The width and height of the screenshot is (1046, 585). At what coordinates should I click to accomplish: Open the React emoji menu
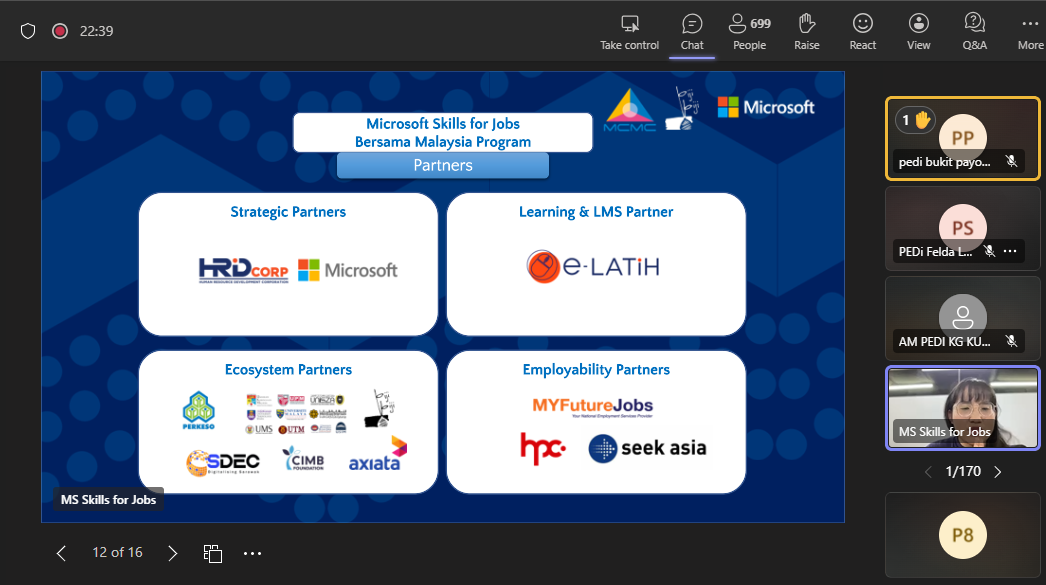(x=862, y=31)
